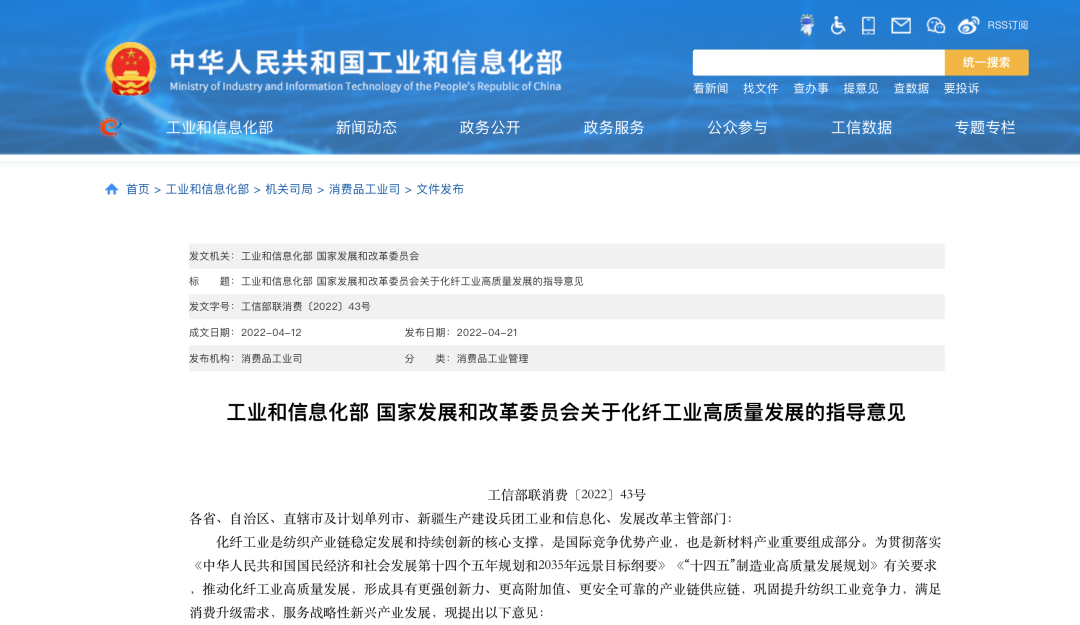The image size is (1080, 625).
Task: Click the red swirl icon beside the navigation
Action: 109,127
